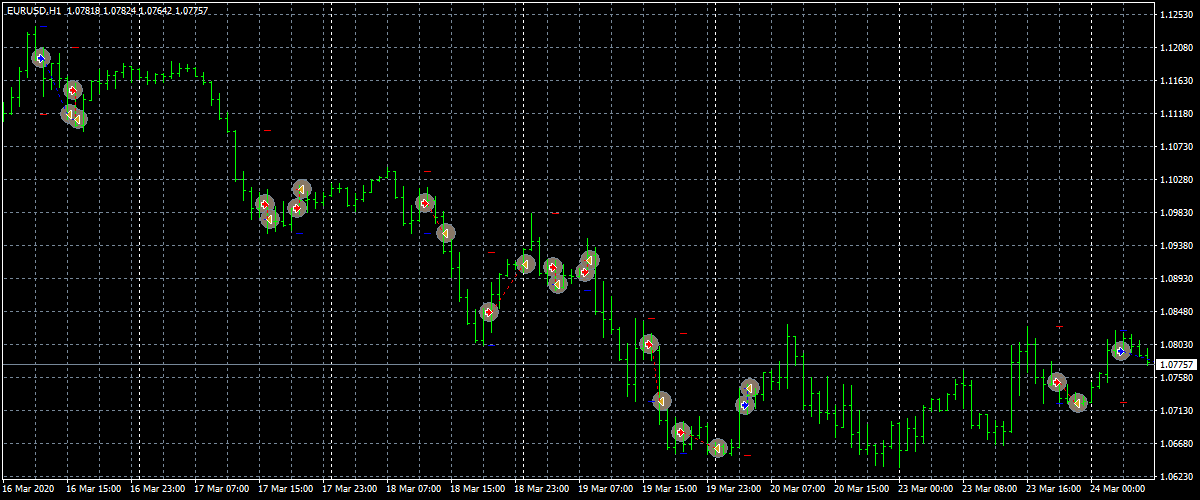Click time axis label 20 Mar 07:00
This screenshot has height=500, width=1200.
tap(799, 490)
